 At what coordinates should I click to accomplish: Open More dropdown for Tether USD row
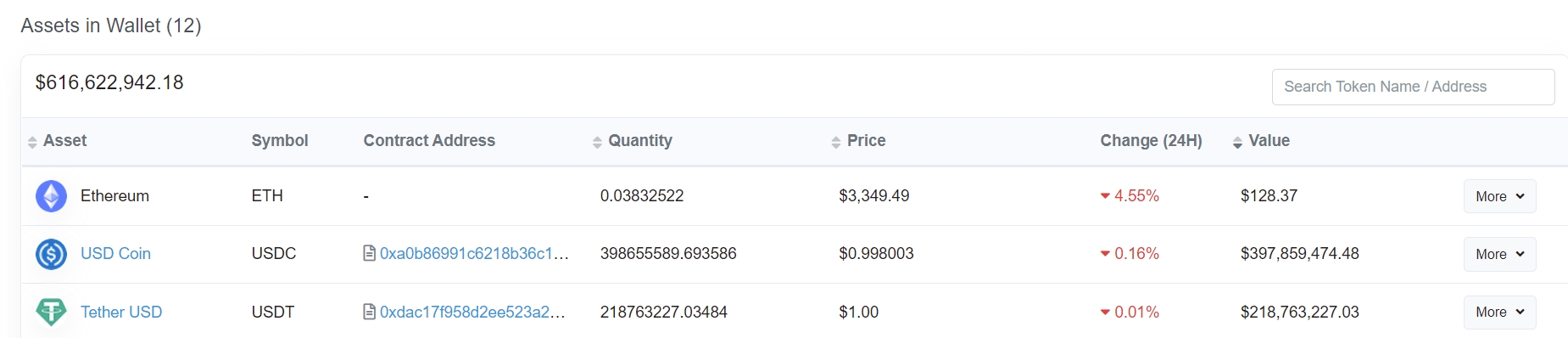(1499, 312)
